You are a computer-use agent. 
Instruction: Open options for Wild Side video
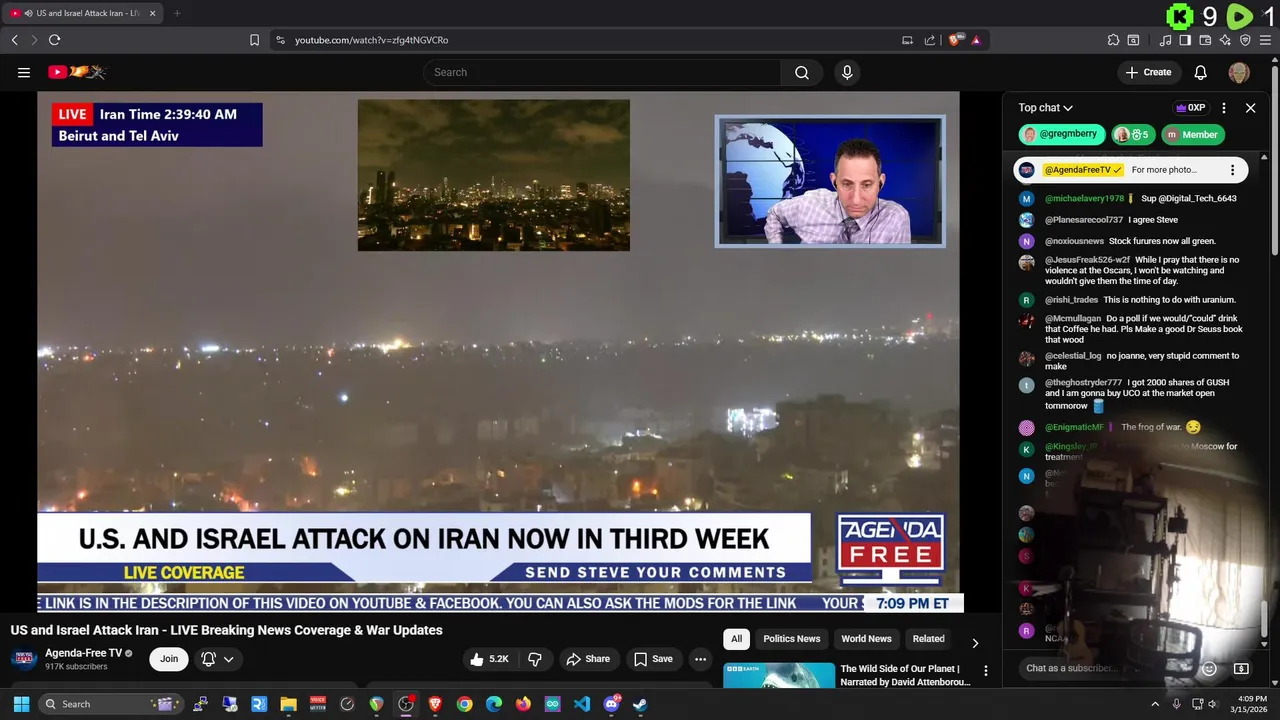tap(985, 671)
